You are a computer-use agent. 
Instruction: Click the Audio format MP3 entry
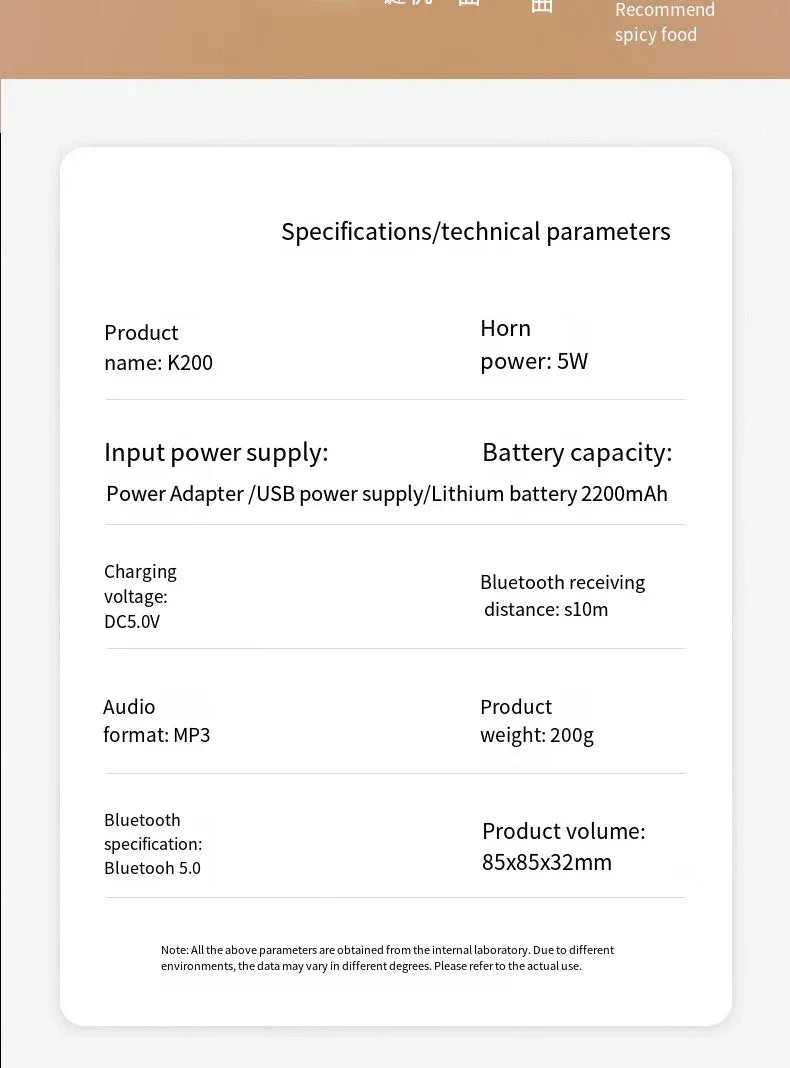[x=157, y=721]
